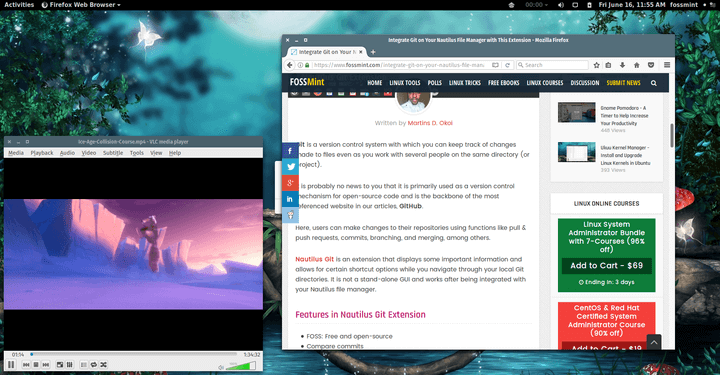Reload the page in Firefox
The image size is (720, 375).
coord(507,65)
